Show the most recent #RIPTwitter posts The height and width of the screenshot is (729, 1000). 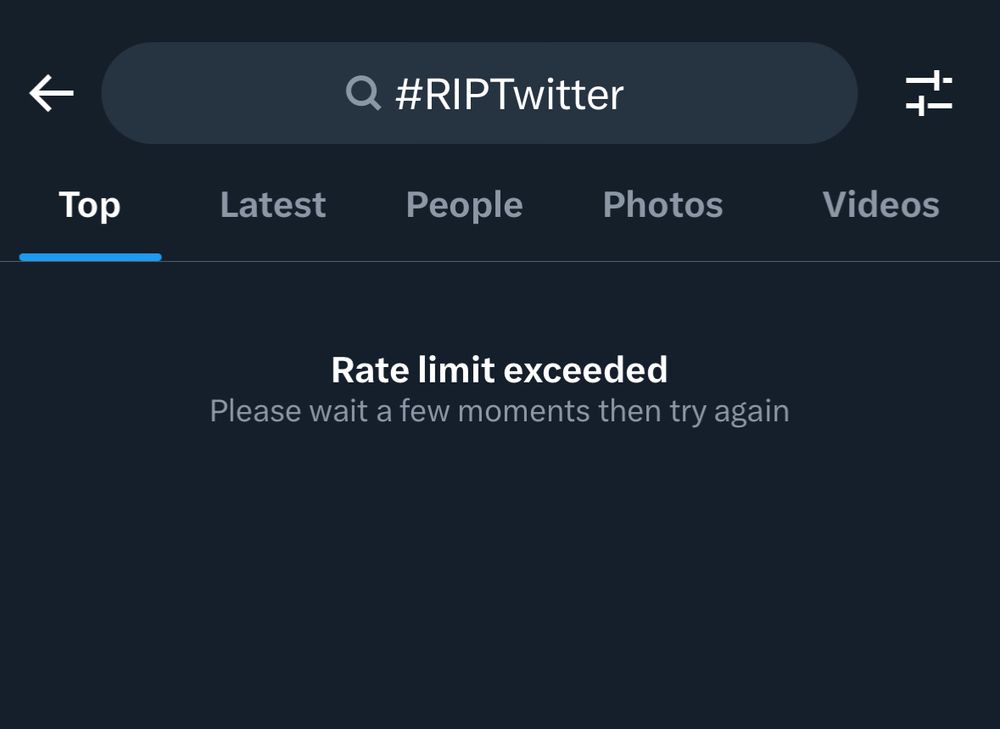pos(272,205)
